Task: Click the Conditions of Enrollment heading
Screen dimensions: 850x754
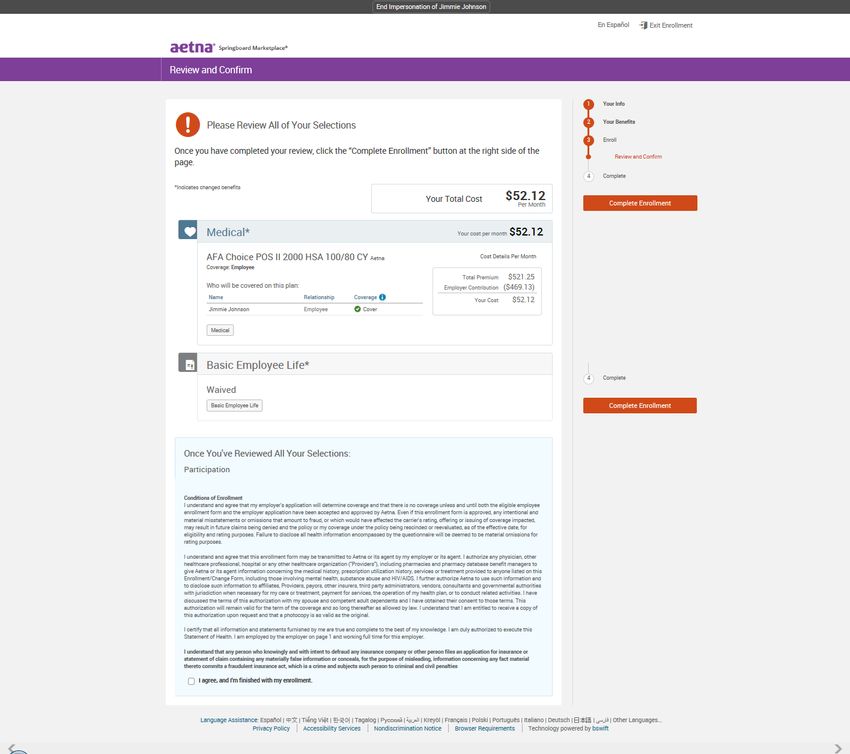Action: tap(213, 498)
